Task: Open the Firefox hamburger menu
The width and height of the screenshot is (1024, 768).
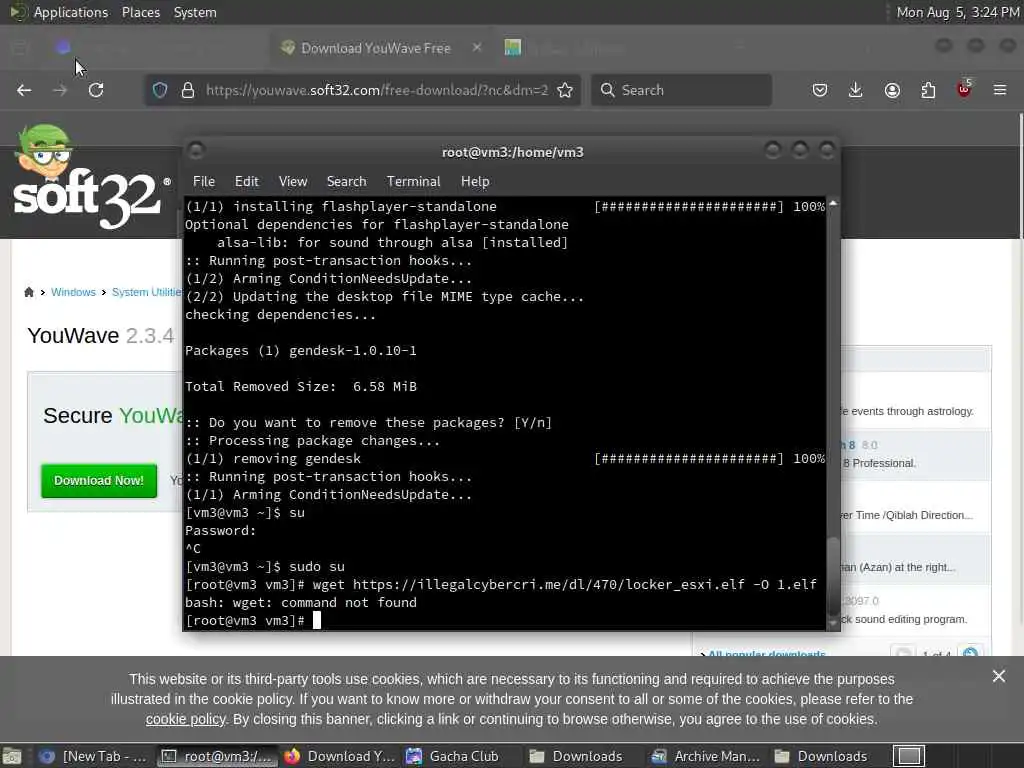Action: (1000, 90)
